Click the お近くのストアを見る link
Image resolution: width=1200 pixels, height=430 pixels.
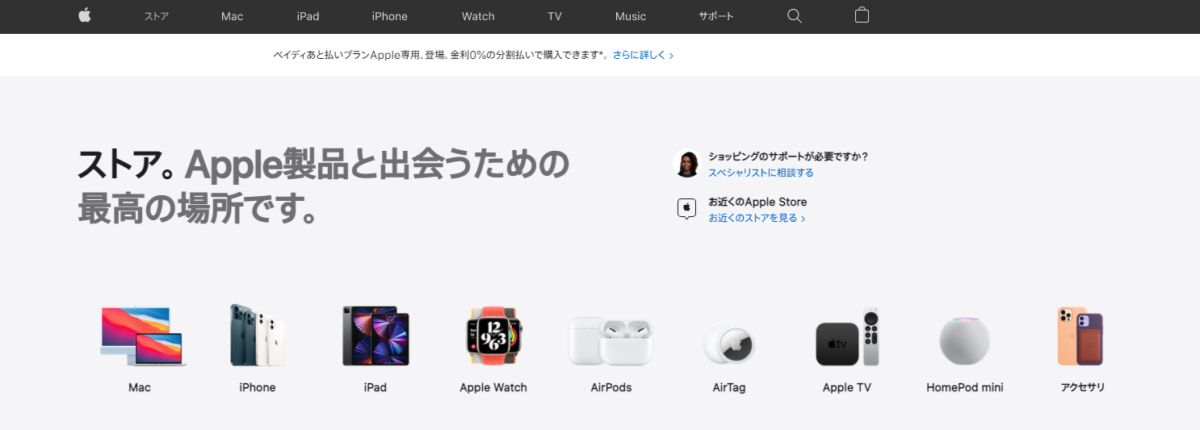pyautogui.click(x=757, y=217)
